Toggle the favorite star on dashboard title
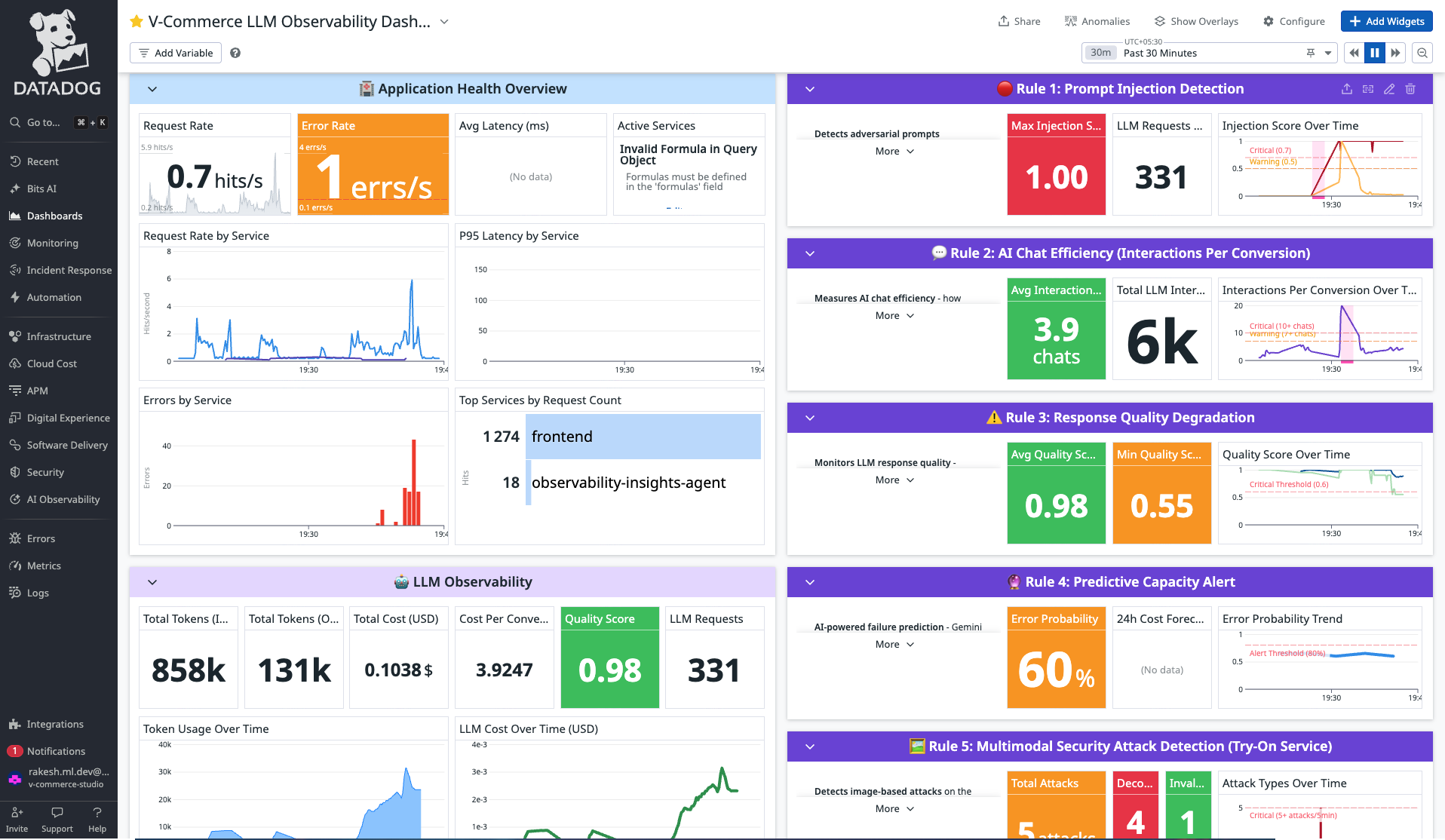1445x840 pixels. 137,22
